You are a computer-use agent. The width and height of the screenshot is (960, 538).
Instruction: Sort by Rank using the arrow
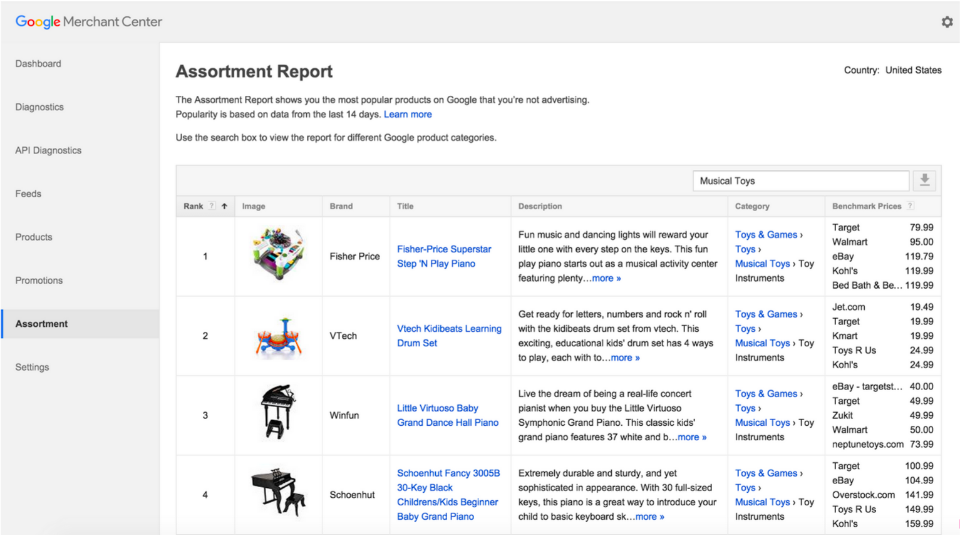tap(225, 206)
